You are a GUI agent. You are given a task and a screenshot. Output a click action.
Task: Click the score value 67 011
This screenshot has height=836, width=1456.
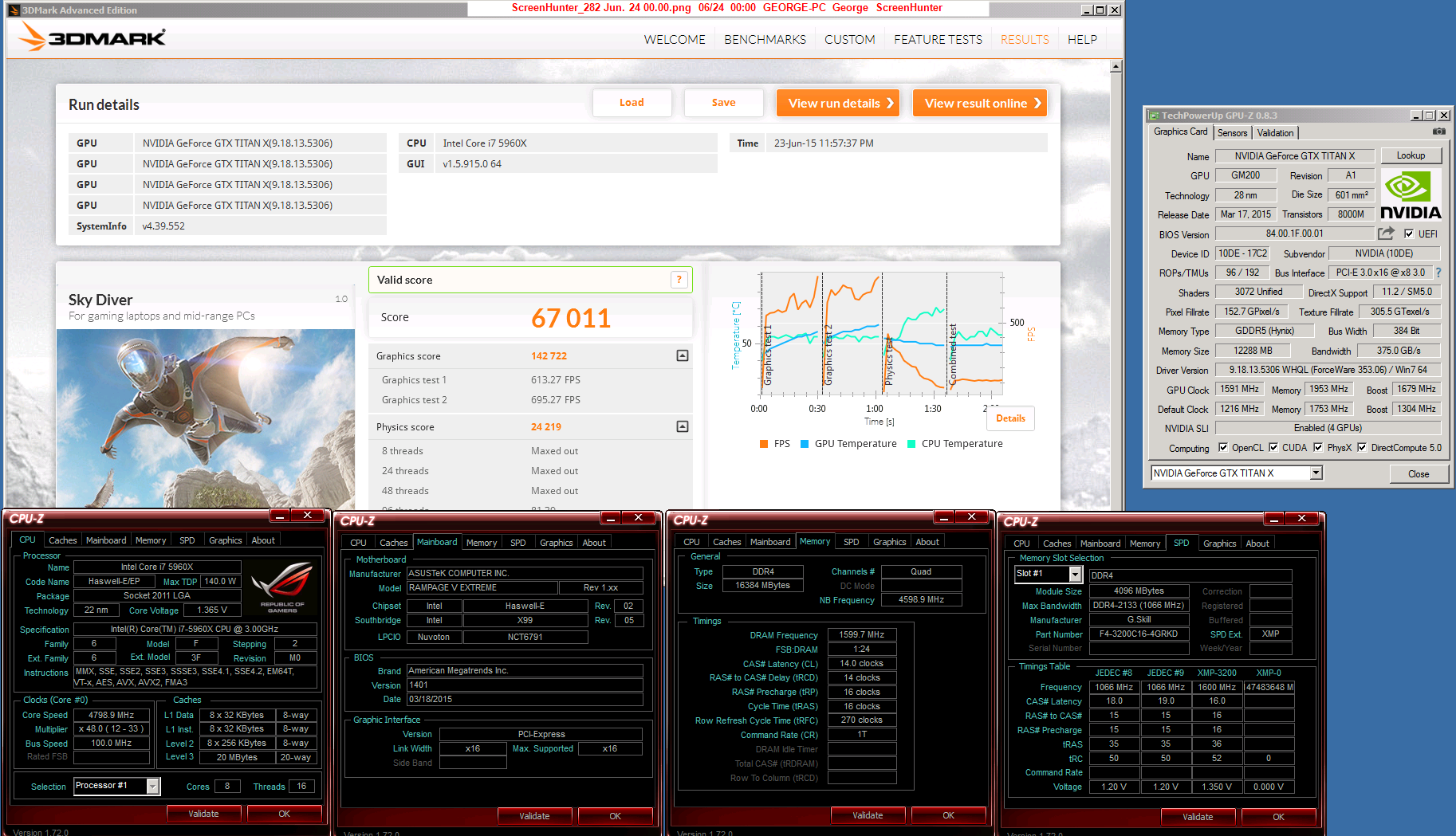point(571,318)
